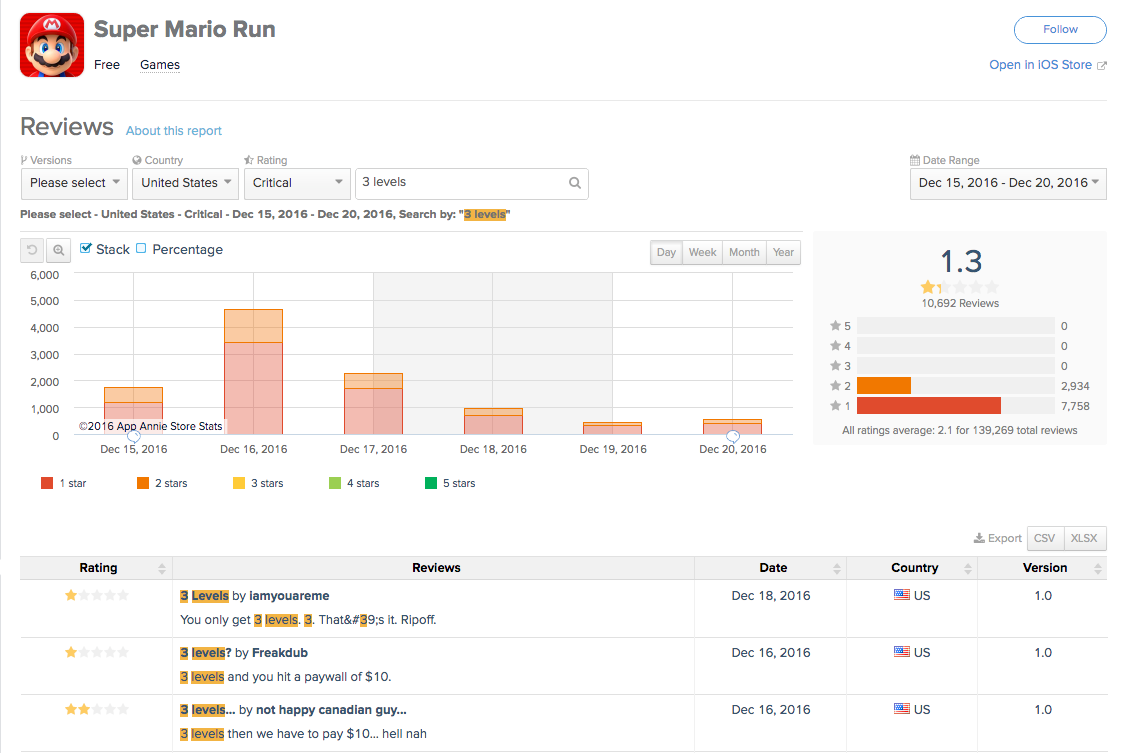The image size is (1125, 753).
Task: Open the Date Range dropdown
Action: pos(1008,184)
